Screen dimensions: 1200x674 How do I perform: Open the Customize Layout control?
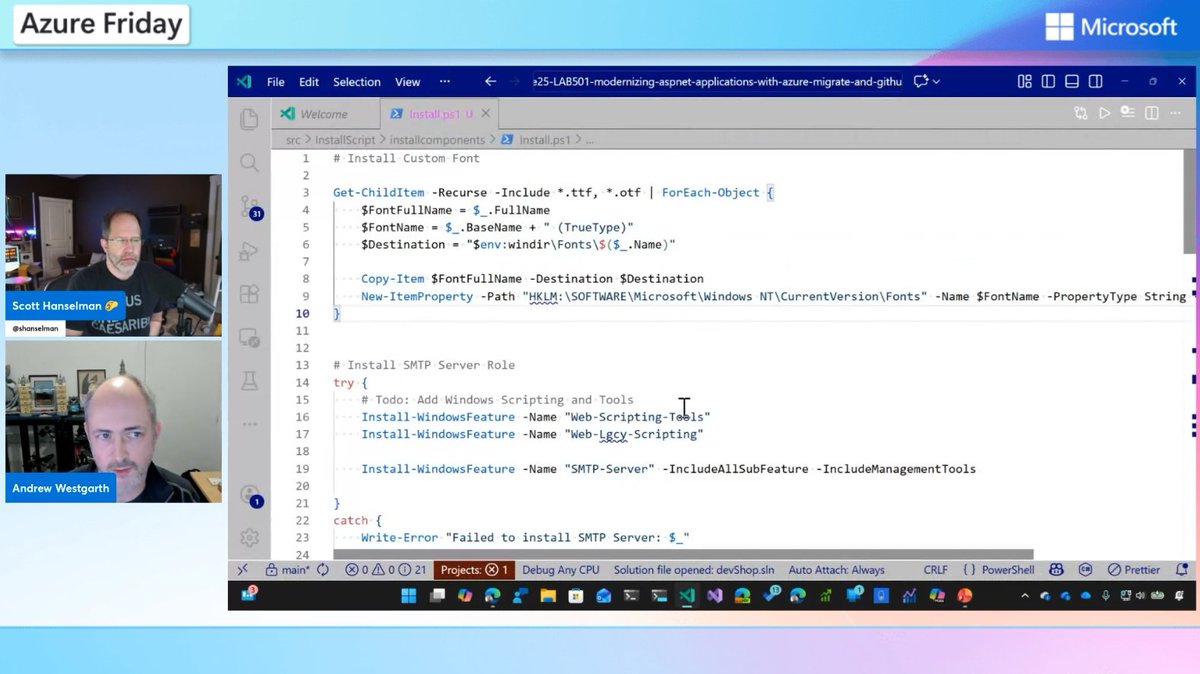point(1024,82)
